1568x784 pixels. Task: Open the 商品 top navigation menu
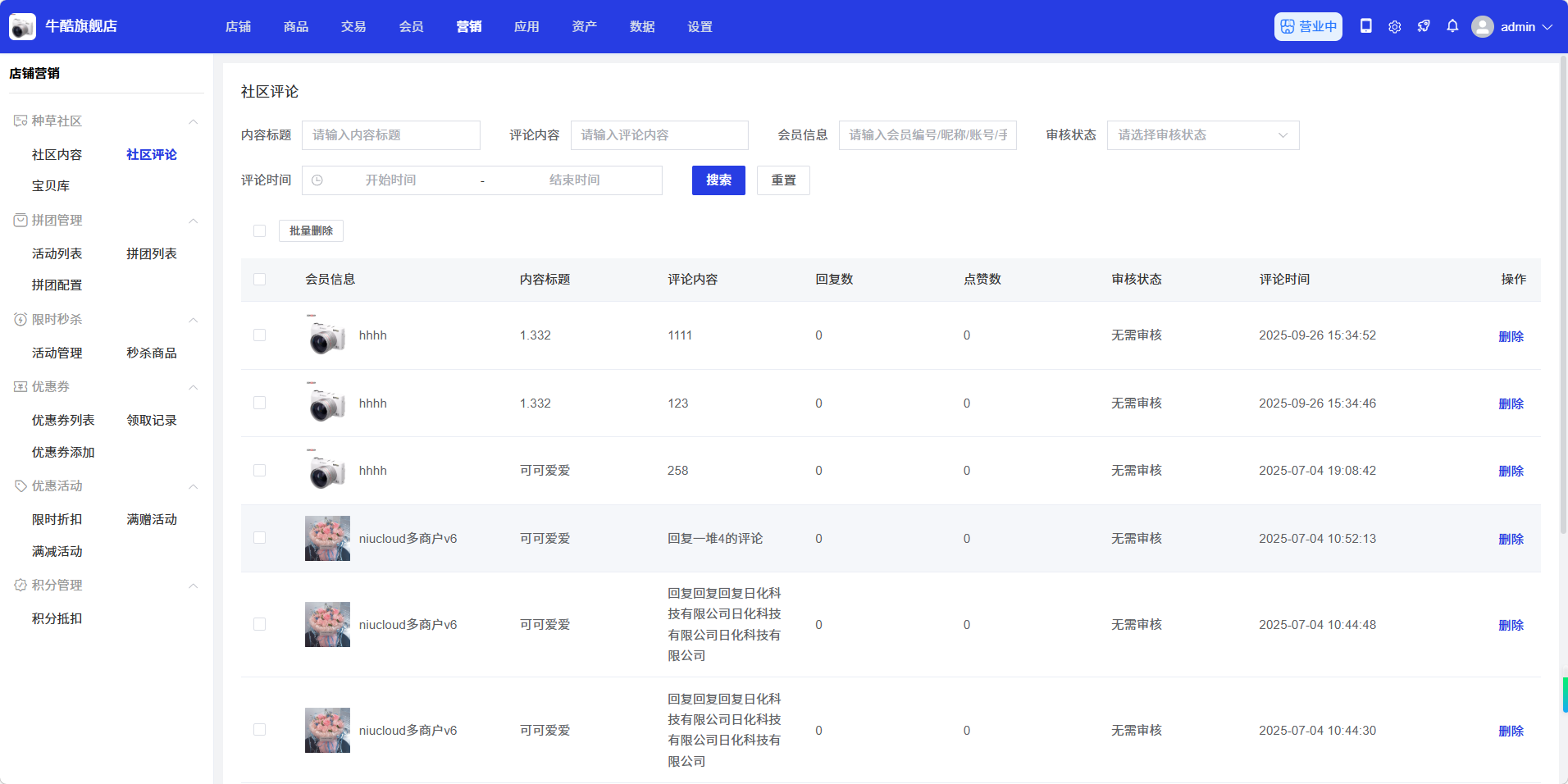click(x=296, y=26)
